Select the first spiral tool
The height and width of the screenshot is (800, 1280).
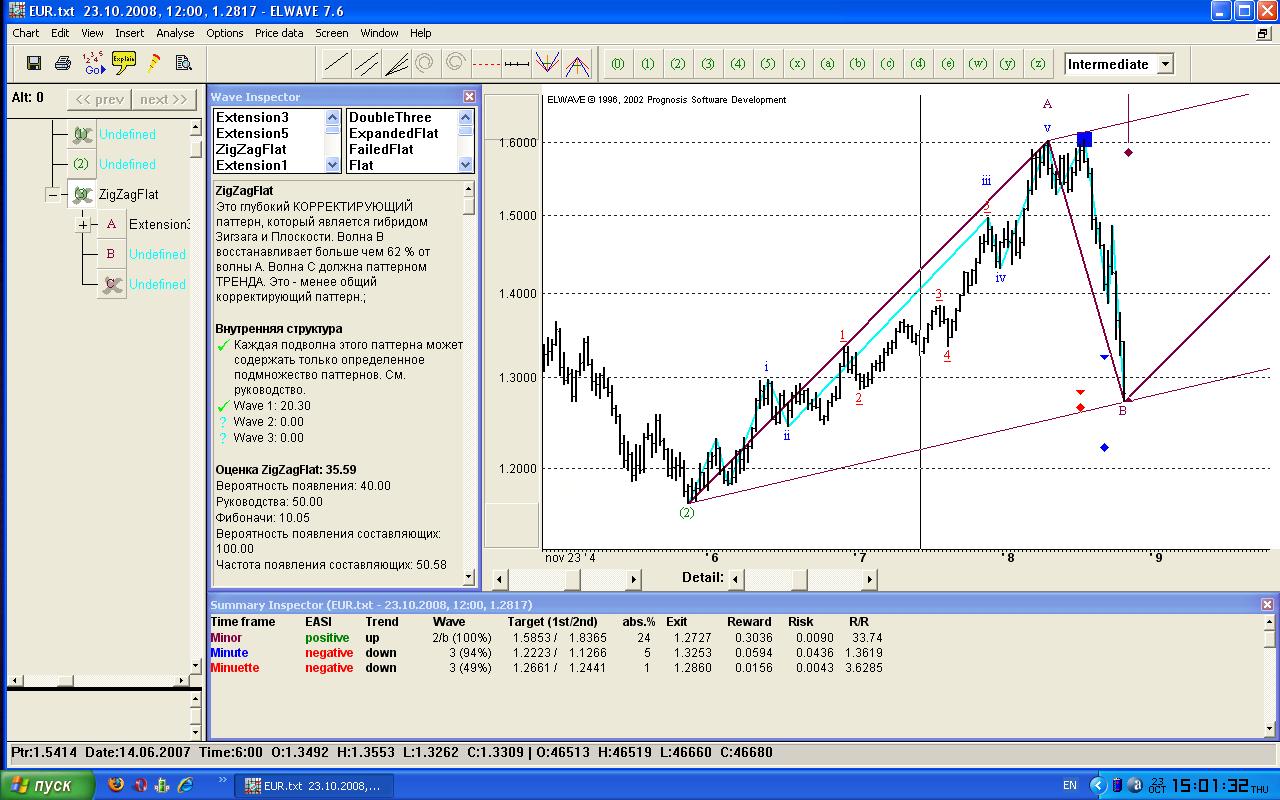(424, 63)
